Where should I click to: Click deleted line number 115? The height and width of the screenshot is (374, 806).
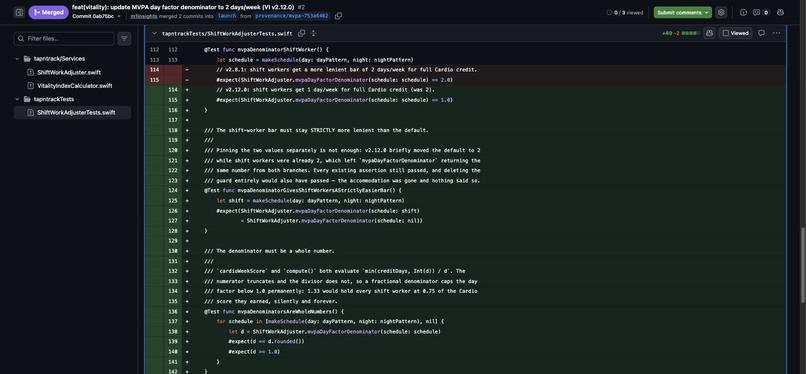click(x=154, y=80)
